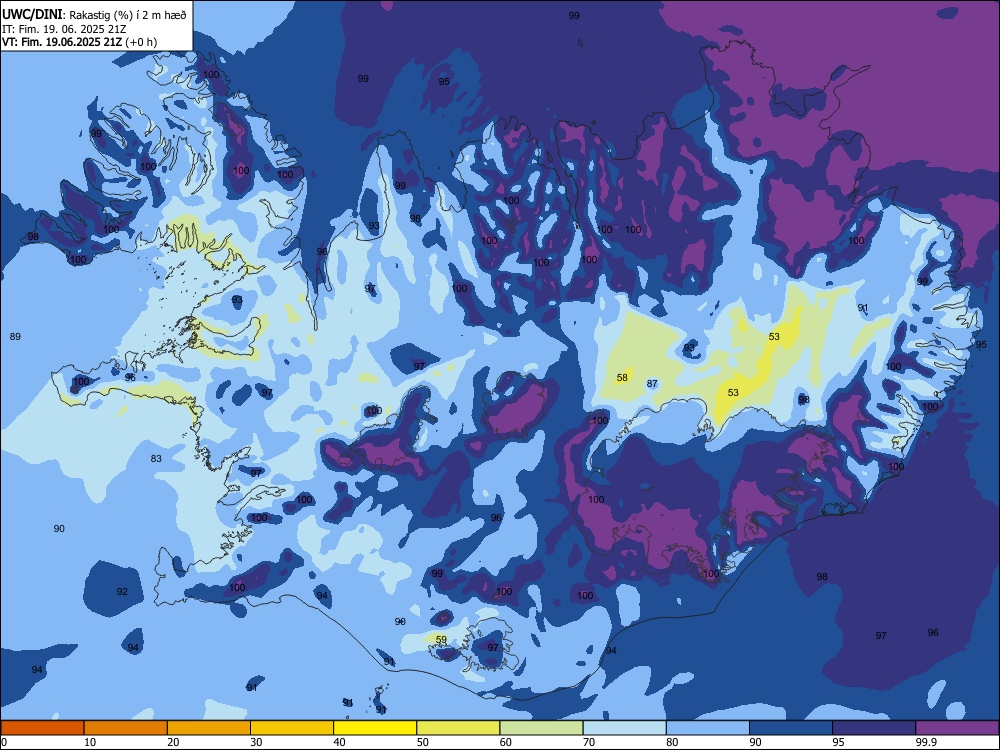Click the legend label '50'

[x=423, y=742]
